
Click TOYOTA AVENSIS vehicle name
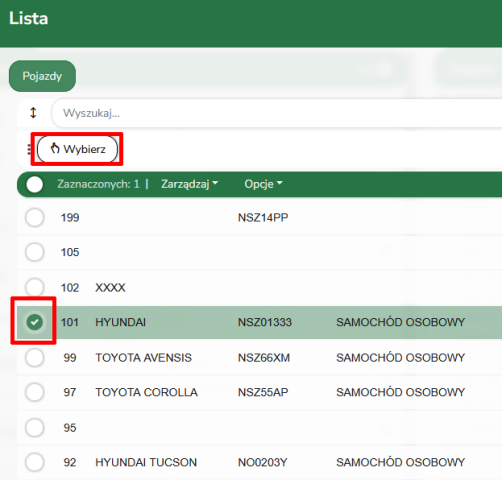[144, 358]
